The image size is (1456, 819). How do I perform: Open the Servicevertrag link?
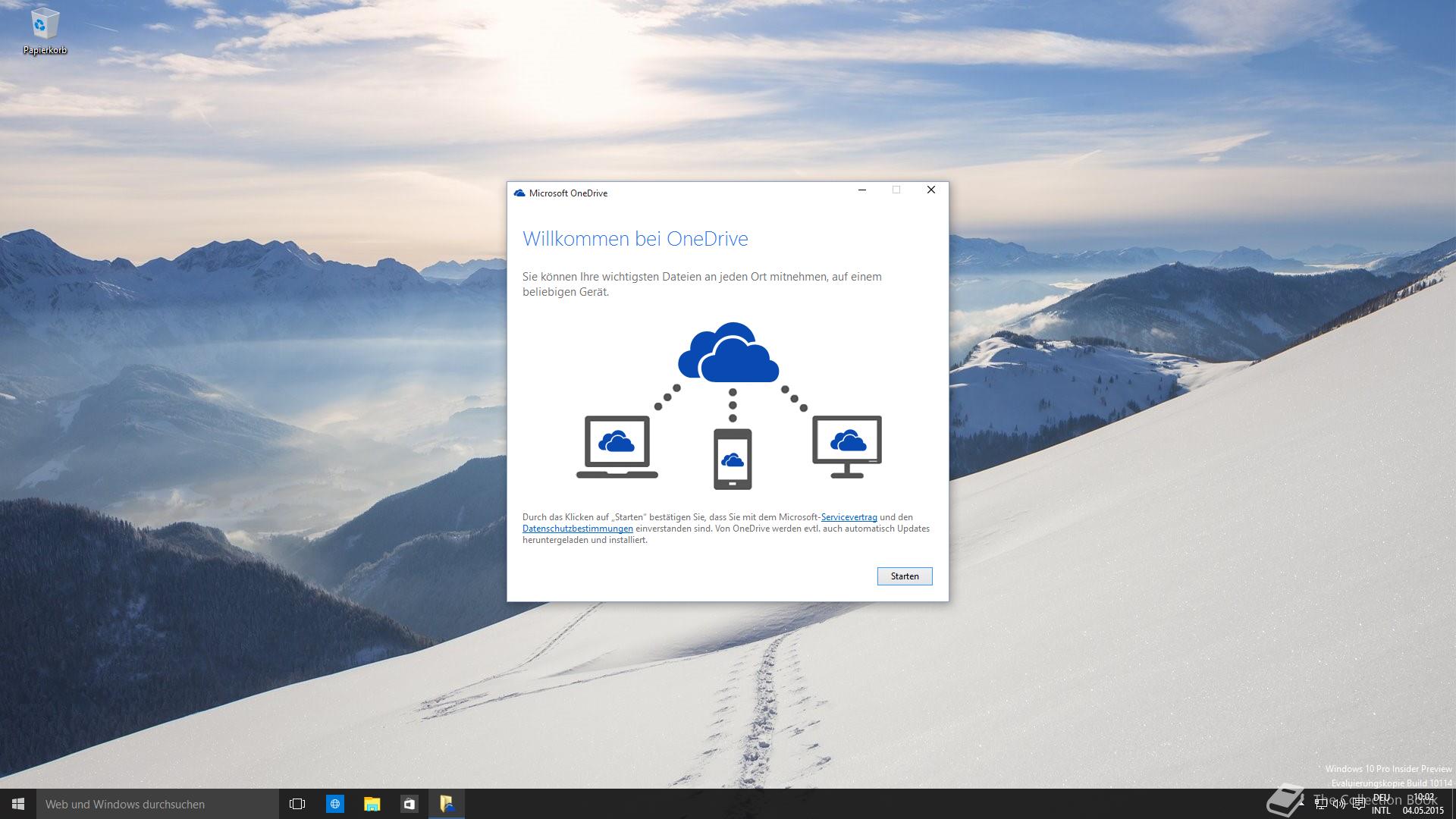tap(849, 517)
